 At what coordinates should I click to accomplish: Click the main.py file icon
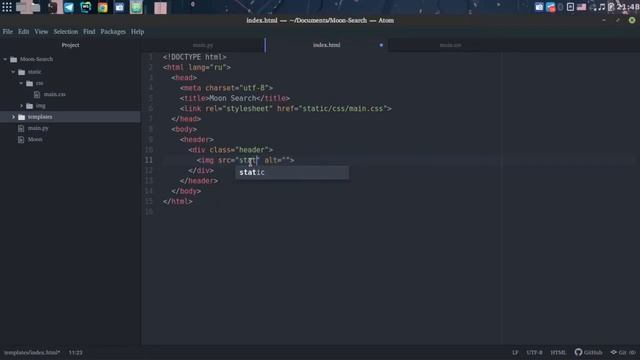pos(21,128)
